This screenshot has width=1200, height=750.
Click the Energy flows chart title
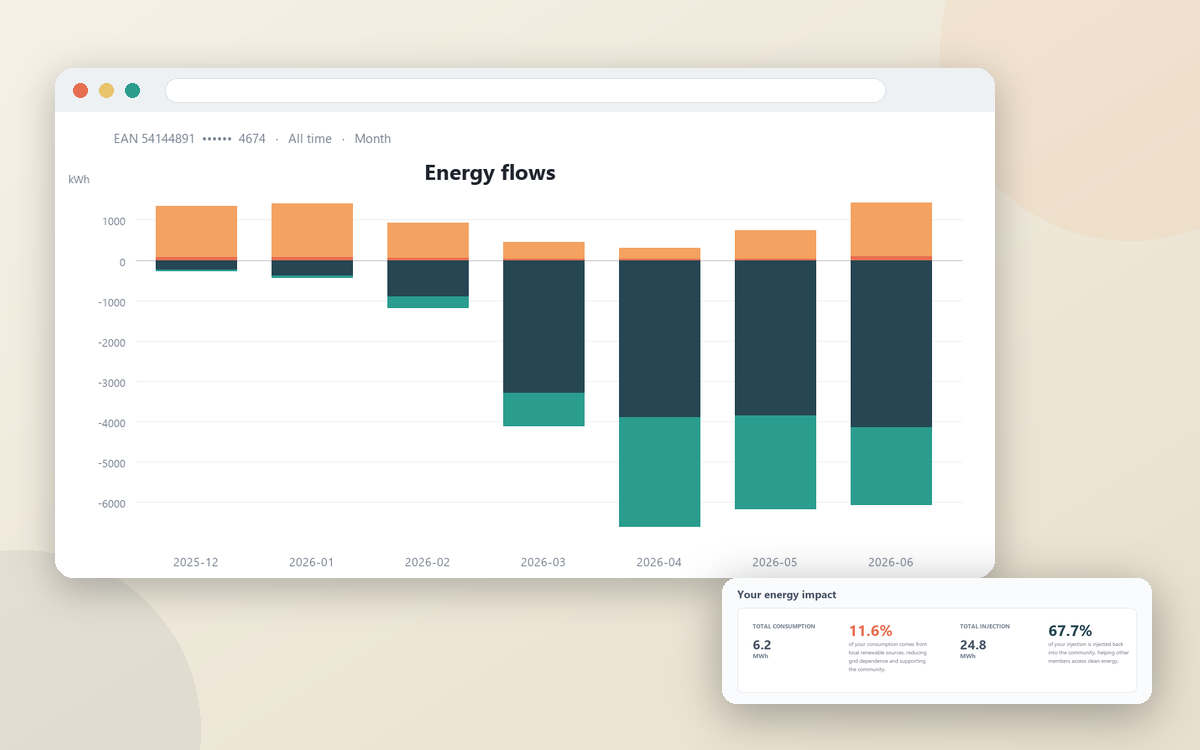490,173
